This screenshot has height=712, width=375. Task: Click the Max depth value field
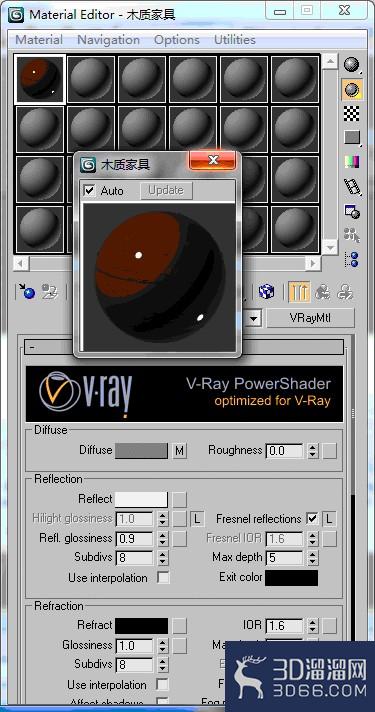pyautogui.click(x=284, y=558)
